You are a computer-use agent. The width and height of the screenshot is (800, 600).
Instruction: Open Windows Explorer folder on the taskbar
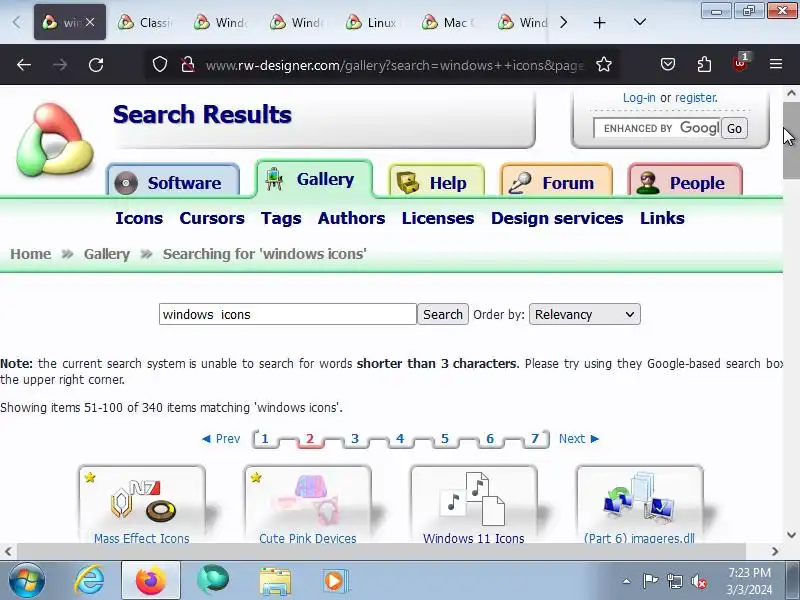275,581
